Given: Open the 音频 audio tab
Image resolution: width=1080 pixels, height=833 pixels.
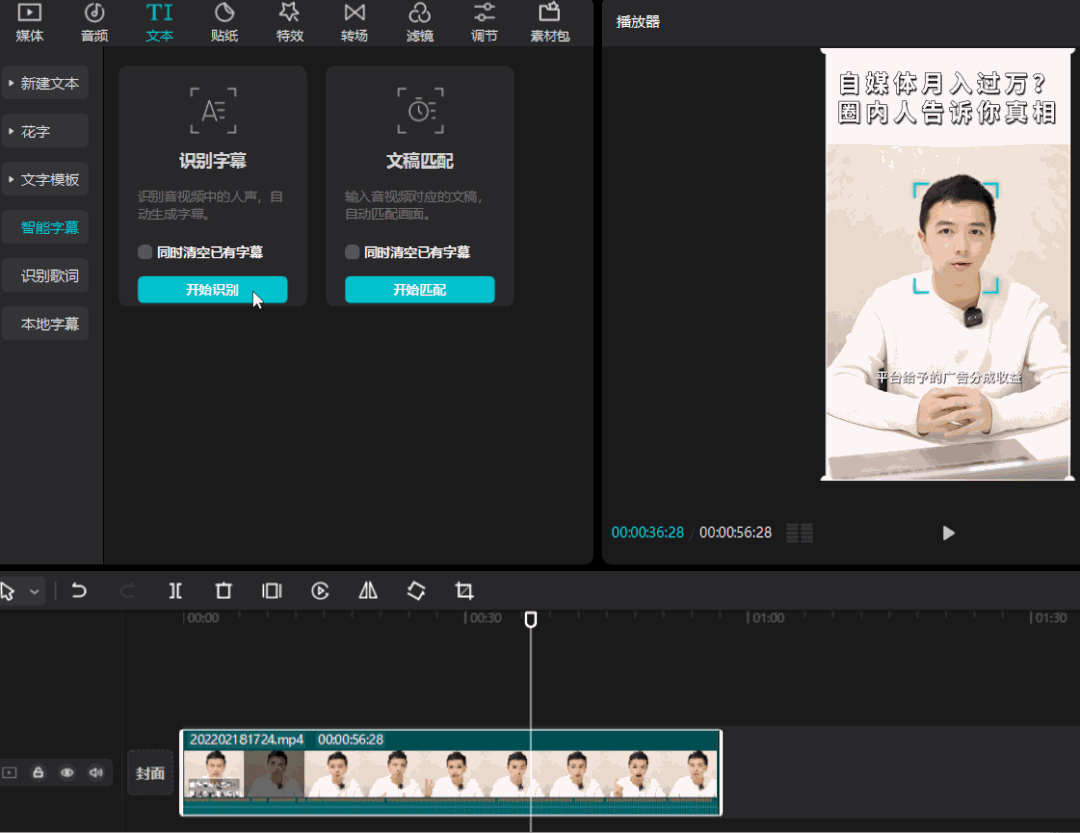Looking at the screenshot, I should coord(94,23).
